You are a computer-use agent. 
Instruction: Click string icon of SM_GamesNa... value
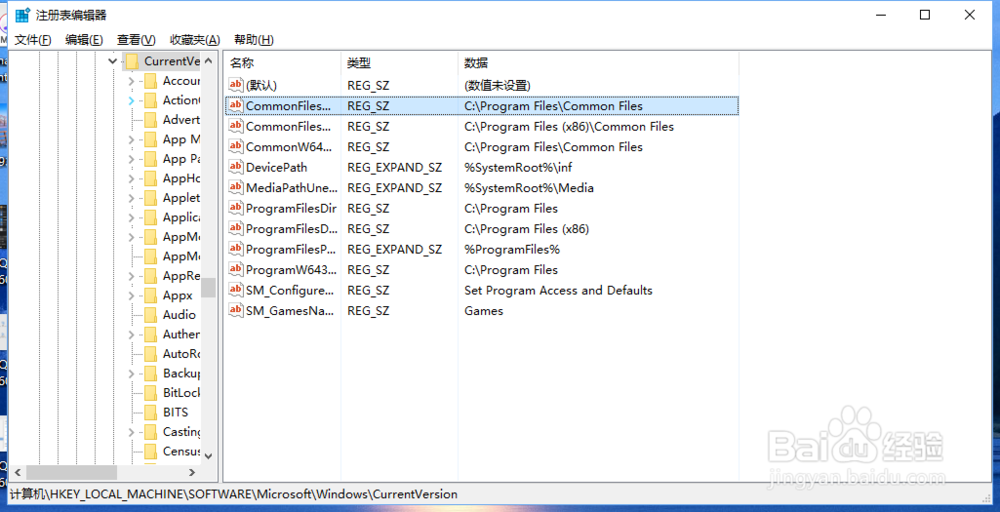coord(236,311)
